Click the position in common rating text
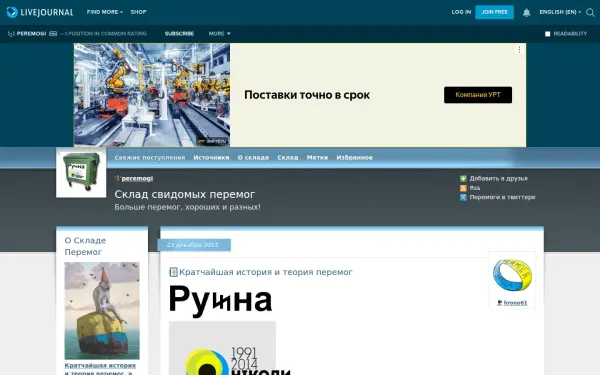The image size is (600, 375). [x=104, y=34]
